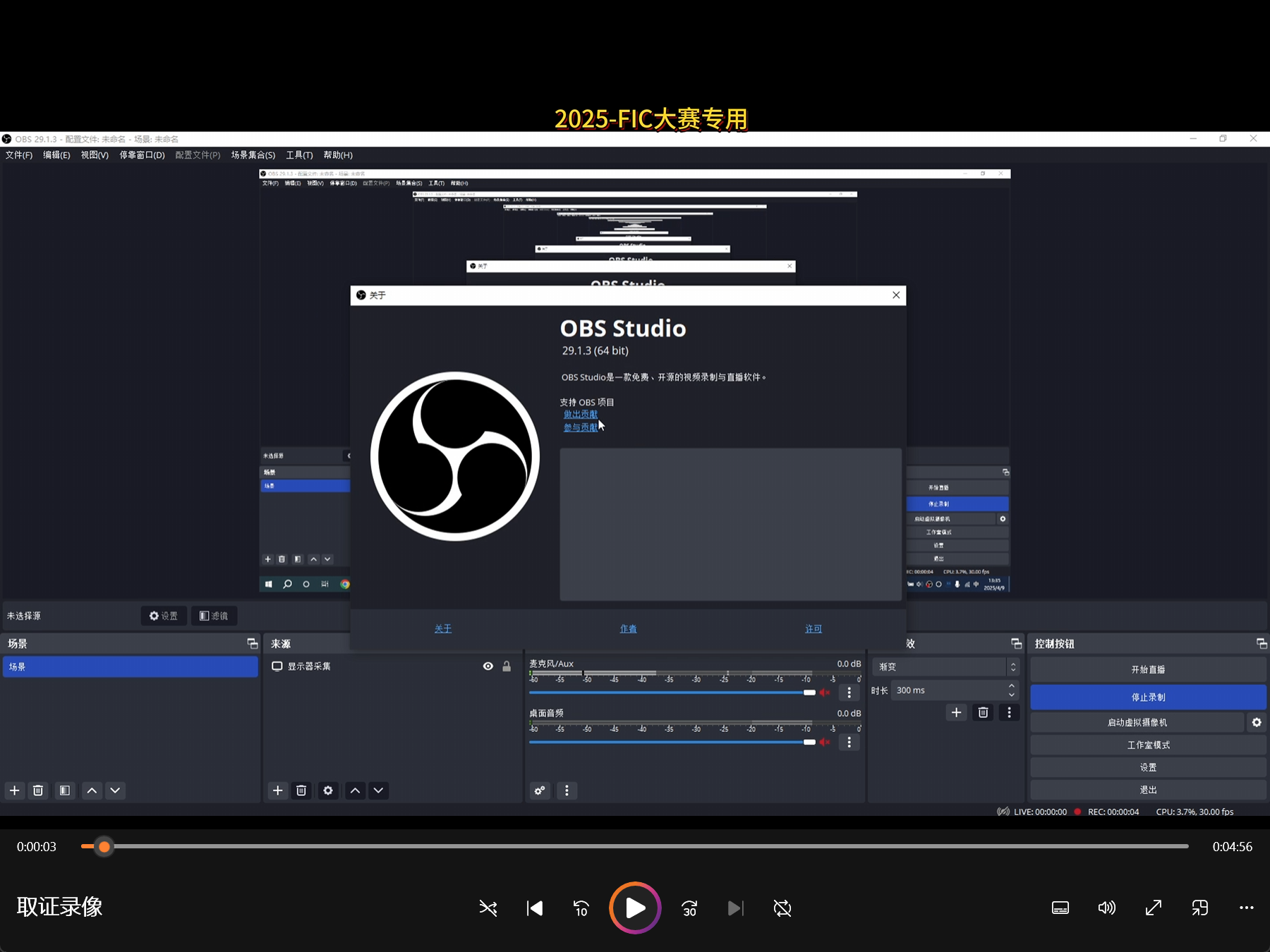
Task: Open source properties gear icon
Action: coord(328,791)
